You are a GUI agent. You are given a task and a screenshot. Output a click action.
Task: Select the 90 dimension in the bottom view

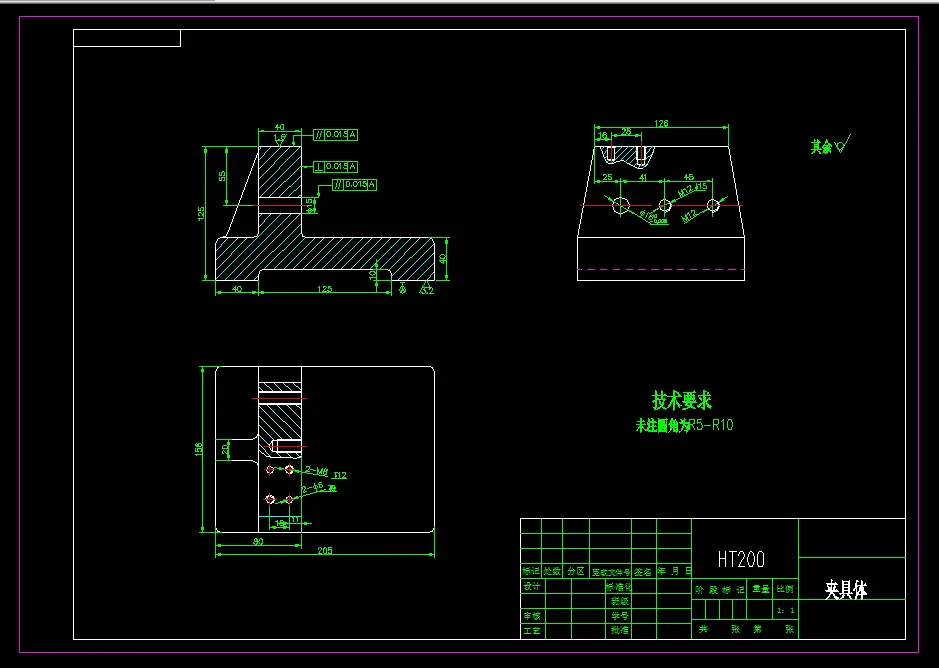coord(258,542)
